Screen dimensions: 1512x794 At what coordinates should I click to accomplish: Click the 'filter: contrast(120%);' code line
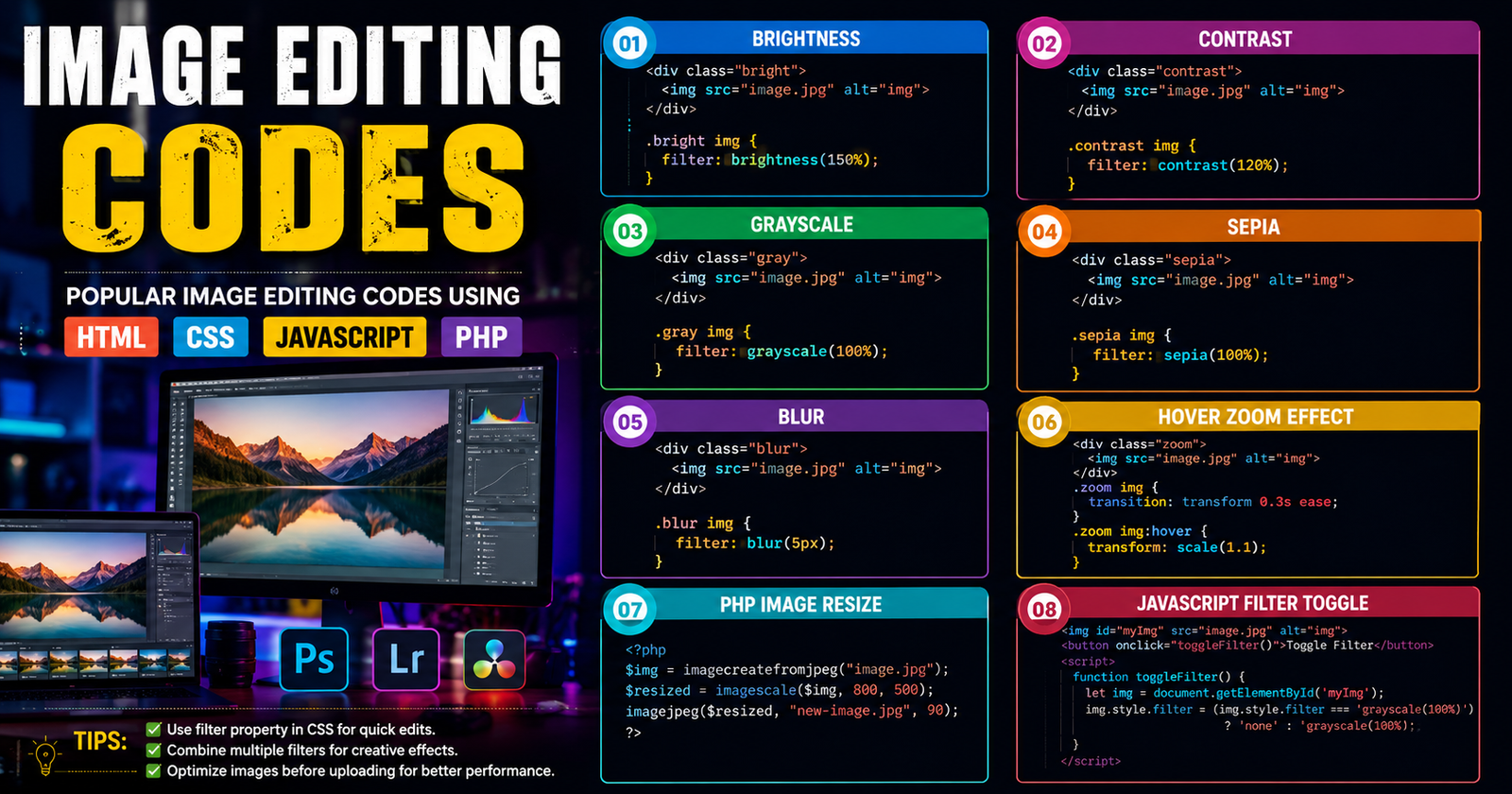tap(1188, 164)
